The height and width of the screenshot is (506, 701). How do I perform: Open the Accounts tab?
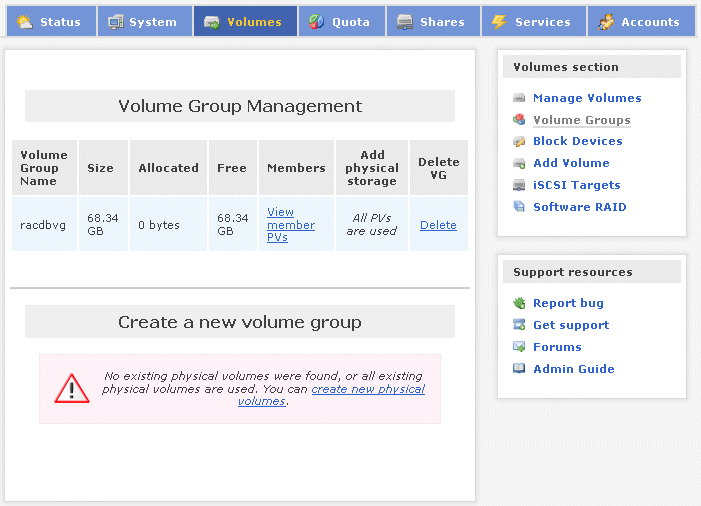coord(639,22)
